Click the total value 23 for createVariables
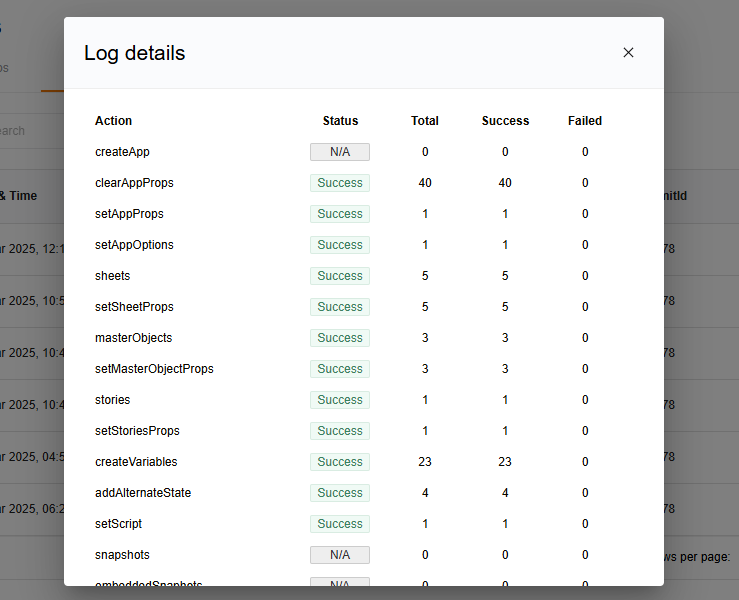The image size is (739, 600). 425,462
